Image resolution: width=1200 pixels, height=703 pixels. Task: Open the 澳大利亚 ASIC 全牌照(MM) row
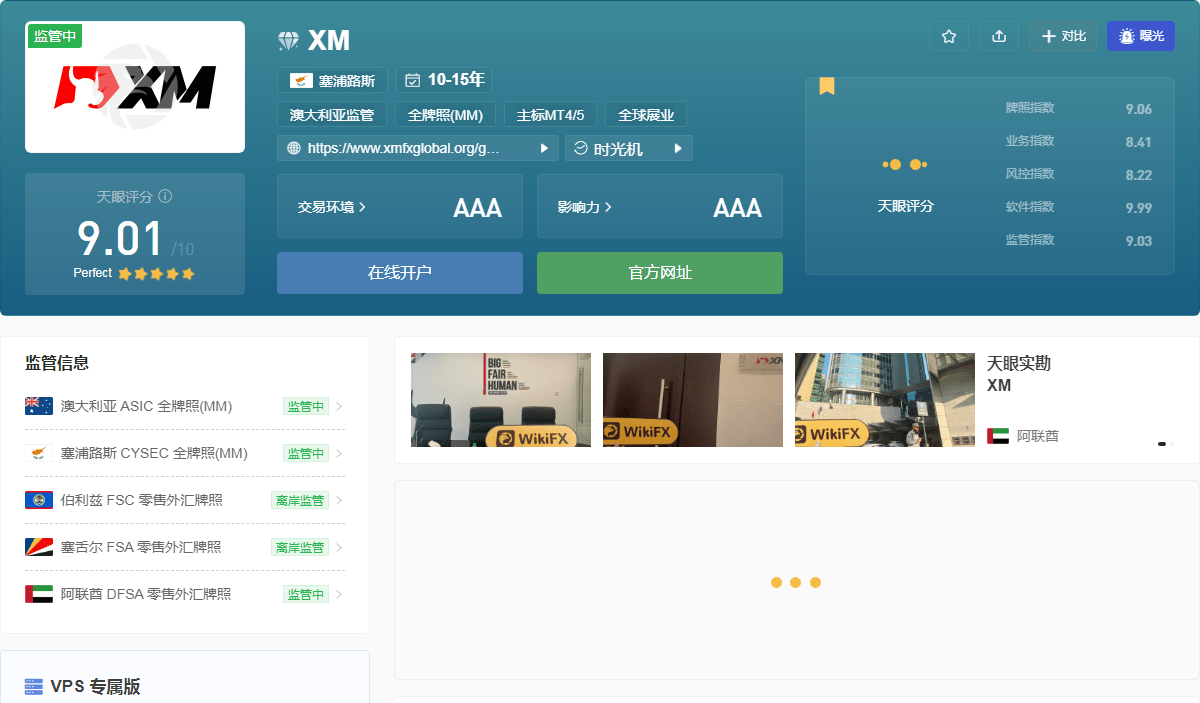pos(185,406)
